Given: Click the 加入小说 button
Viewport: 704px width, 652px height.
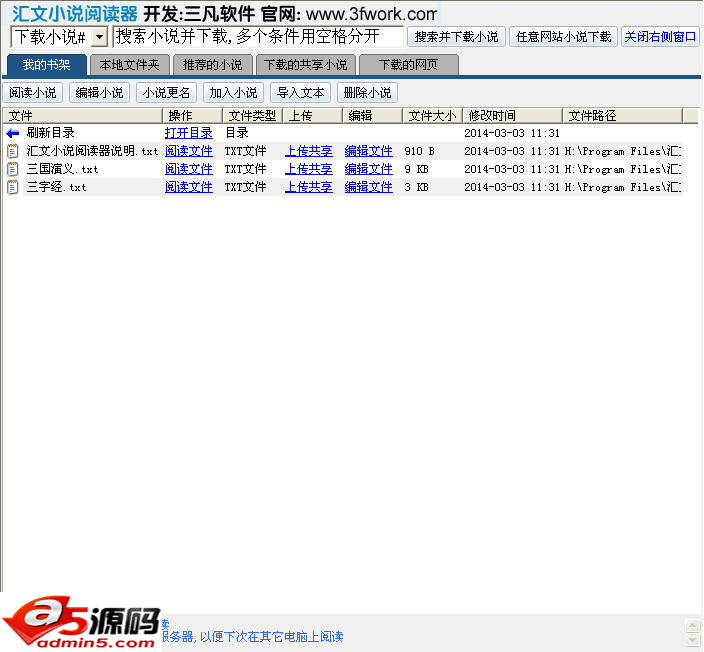Looking at the screenshot, I should tap(233, 93).
